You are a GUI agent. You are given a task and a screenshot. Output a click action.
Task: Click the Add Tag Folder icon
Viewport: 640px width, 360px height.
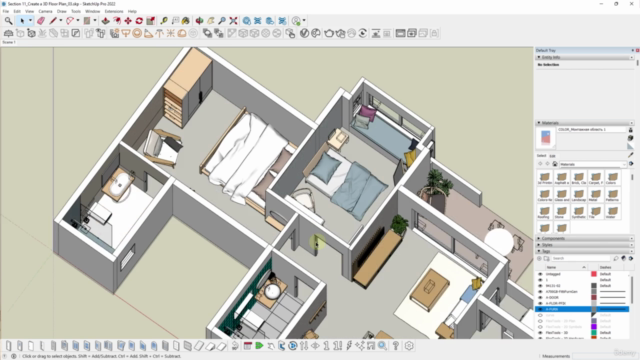coord(547,258)
